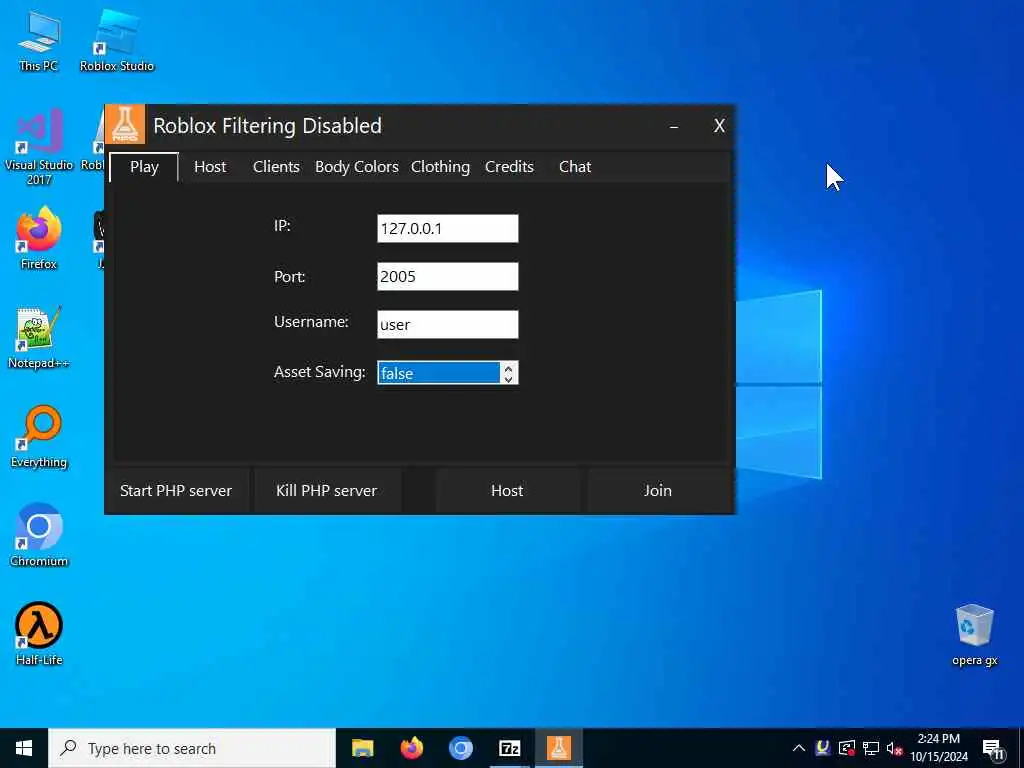Click the Username label

[x=311, y=322]
